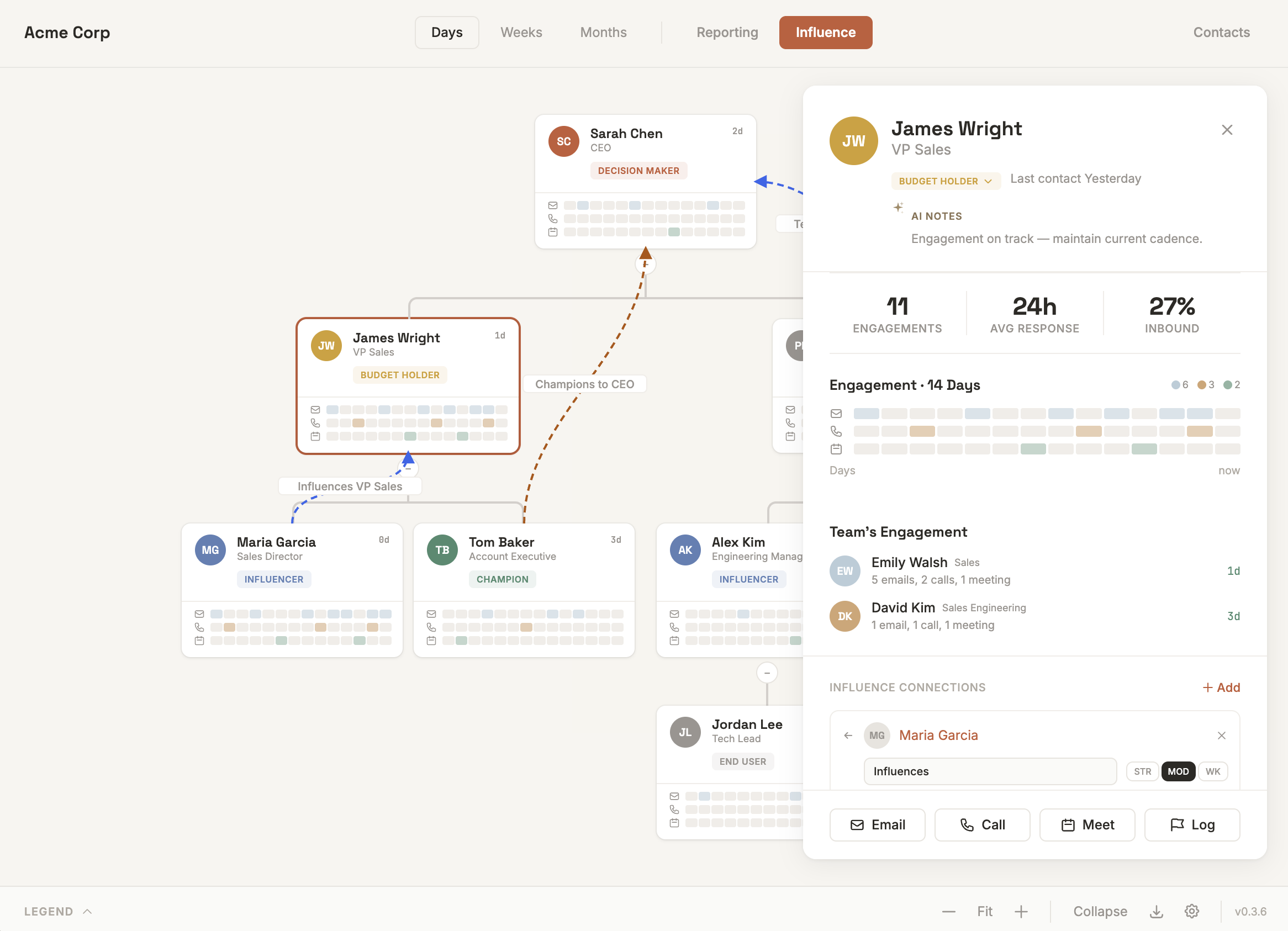Click the back arrow on Maria Garcia connection card
Image resolution: width=1288 pixels, height=931 pixels.
[848, 735]
